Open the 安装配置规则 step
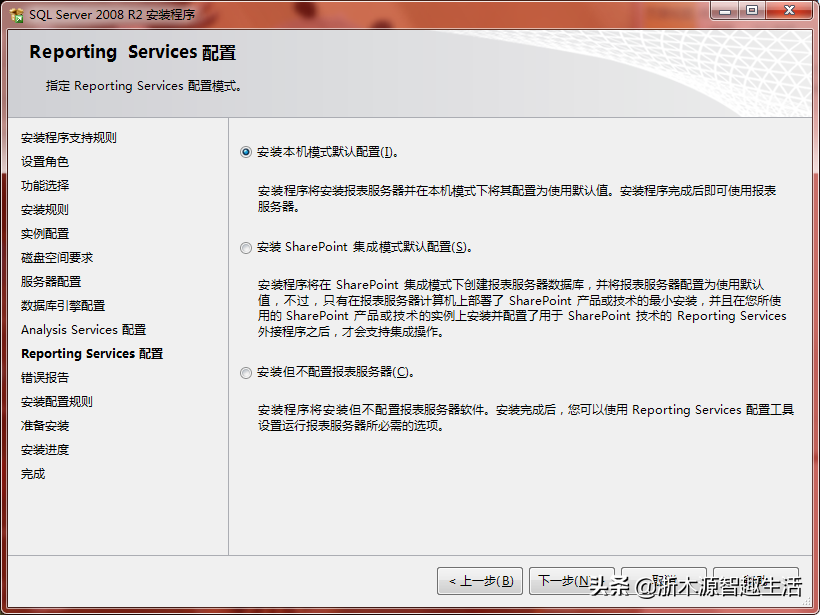Viewport: 820px width, 615px height. coord(57,402)
